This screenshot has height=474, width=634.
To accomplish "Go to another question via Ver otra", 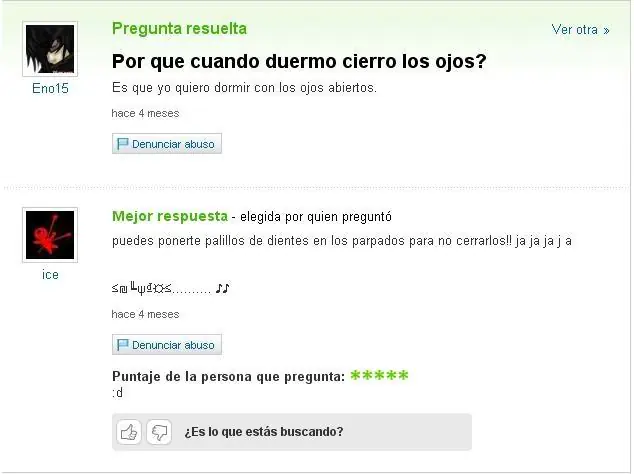I will tap(580, 30).
